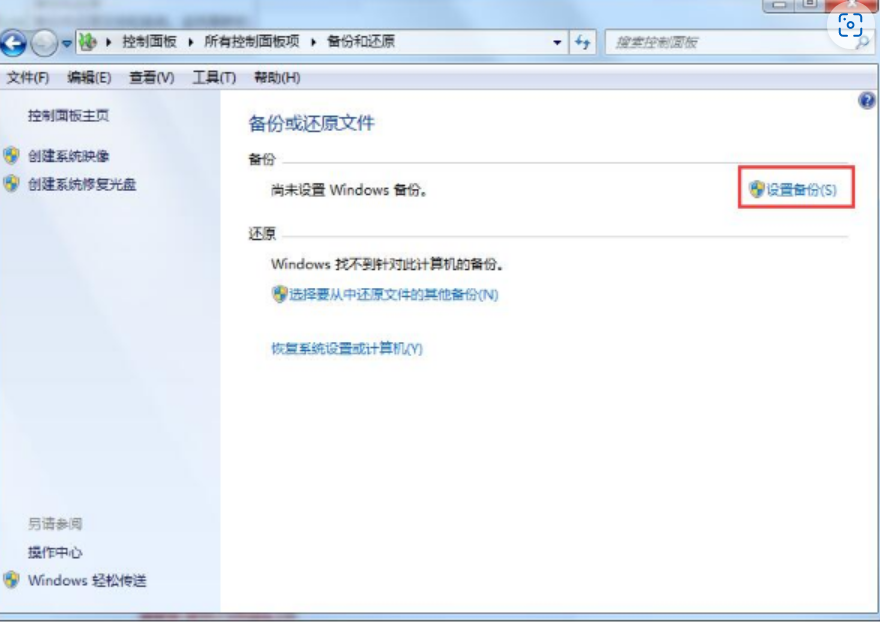
Task: Open the 文件(F) menu
Action: point(28,77)
